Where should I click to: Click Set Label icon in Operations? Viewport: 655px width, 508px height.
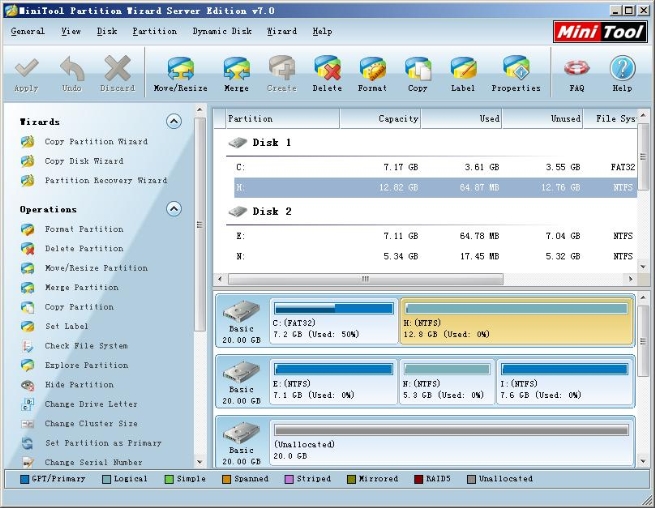[x=28, y=326]
